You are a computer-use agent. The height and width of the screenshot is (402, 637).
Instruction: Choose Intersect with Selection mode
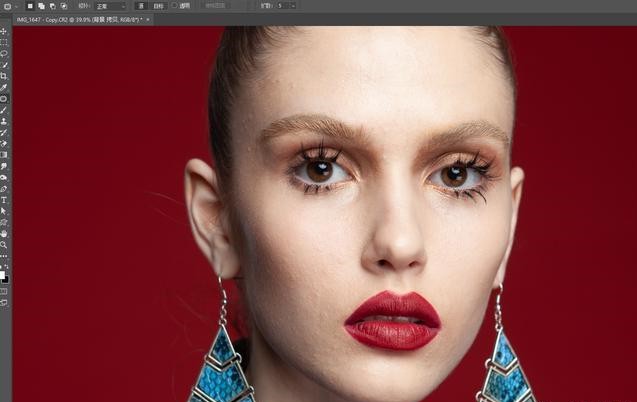(x=64, y=6)
